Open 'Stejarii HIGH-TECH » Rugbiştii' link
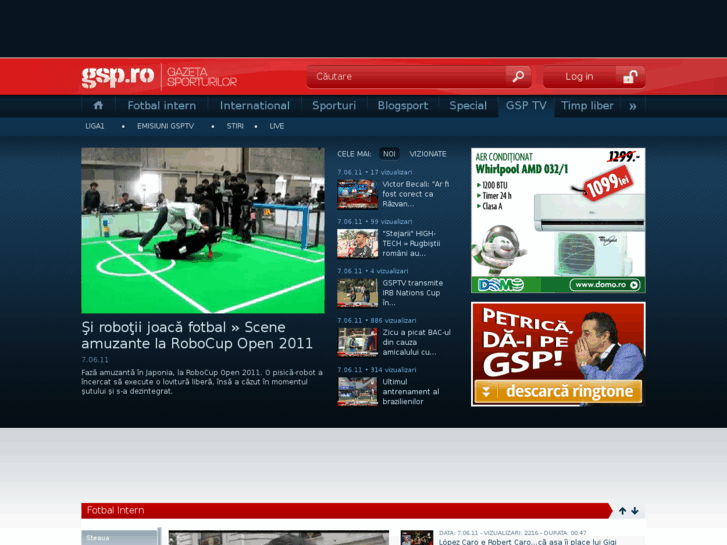The image size is (727, 545). coord(411,244)
